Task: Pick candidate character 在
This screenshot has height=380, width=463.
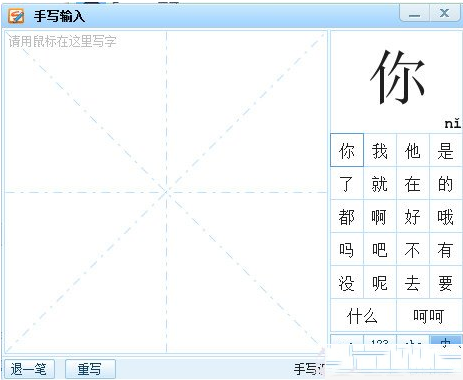Action: (x=413, y=184)
